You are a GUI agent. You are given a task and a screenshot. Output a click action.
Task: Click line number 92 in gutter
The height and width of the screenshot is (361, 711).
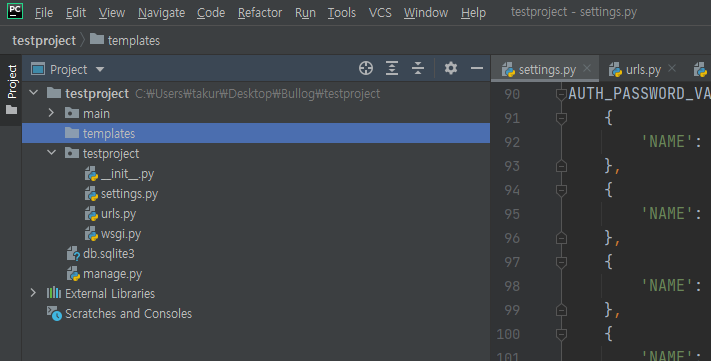pyautogui.click(x=512, y=142)
